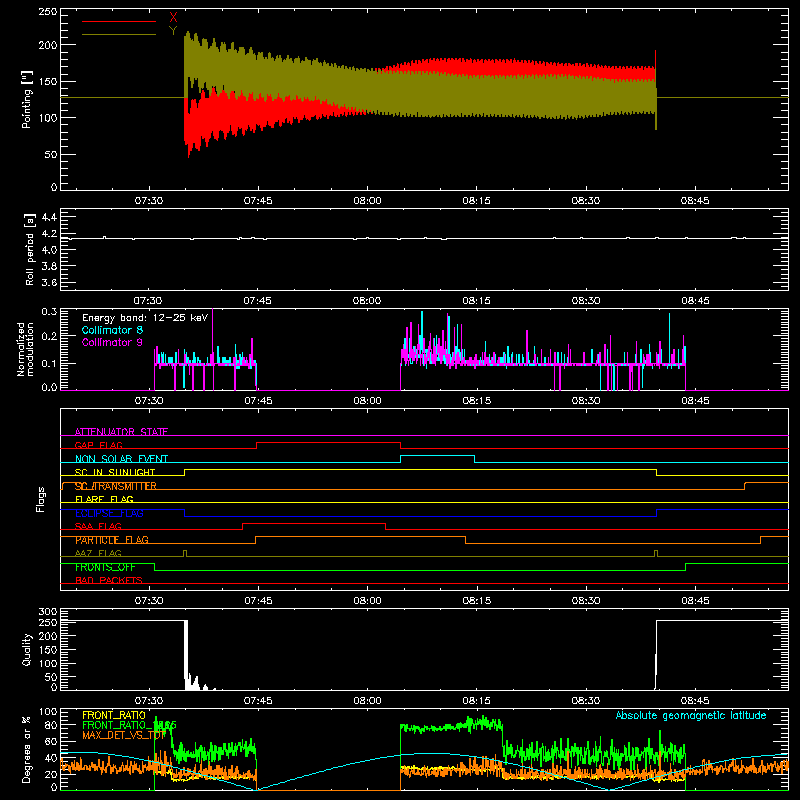800x800 pixels.
Task: Click the ATTENUATOR_STATE flag label
Action: pyautogui.click(x=121, y=432)
